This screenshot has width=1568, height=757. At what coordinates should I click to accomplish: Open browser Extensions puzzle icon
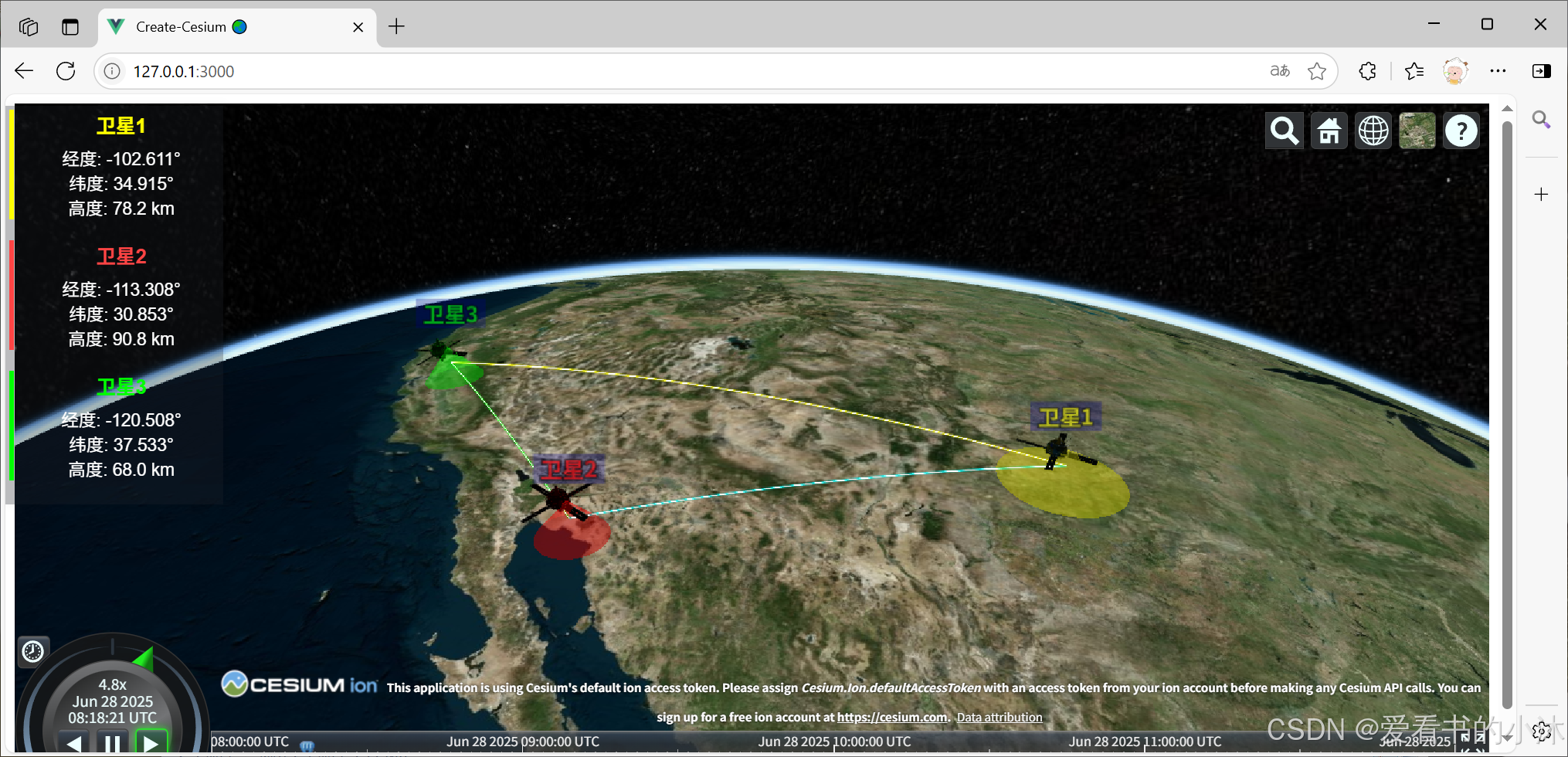1367,71
